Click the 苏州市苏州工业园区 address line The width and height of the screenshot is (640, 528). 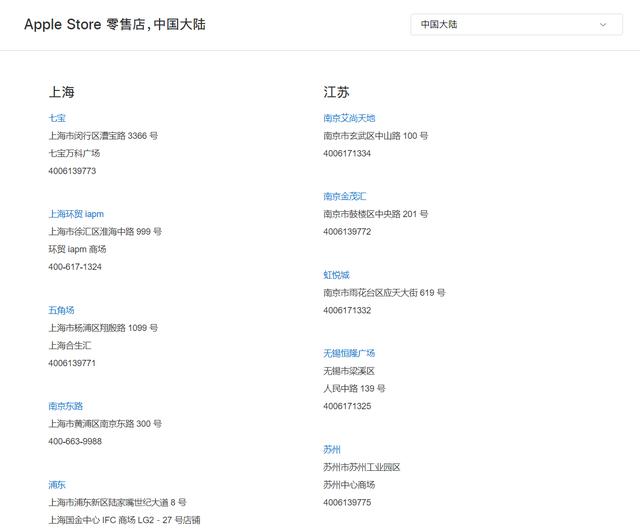click(362, 467)
